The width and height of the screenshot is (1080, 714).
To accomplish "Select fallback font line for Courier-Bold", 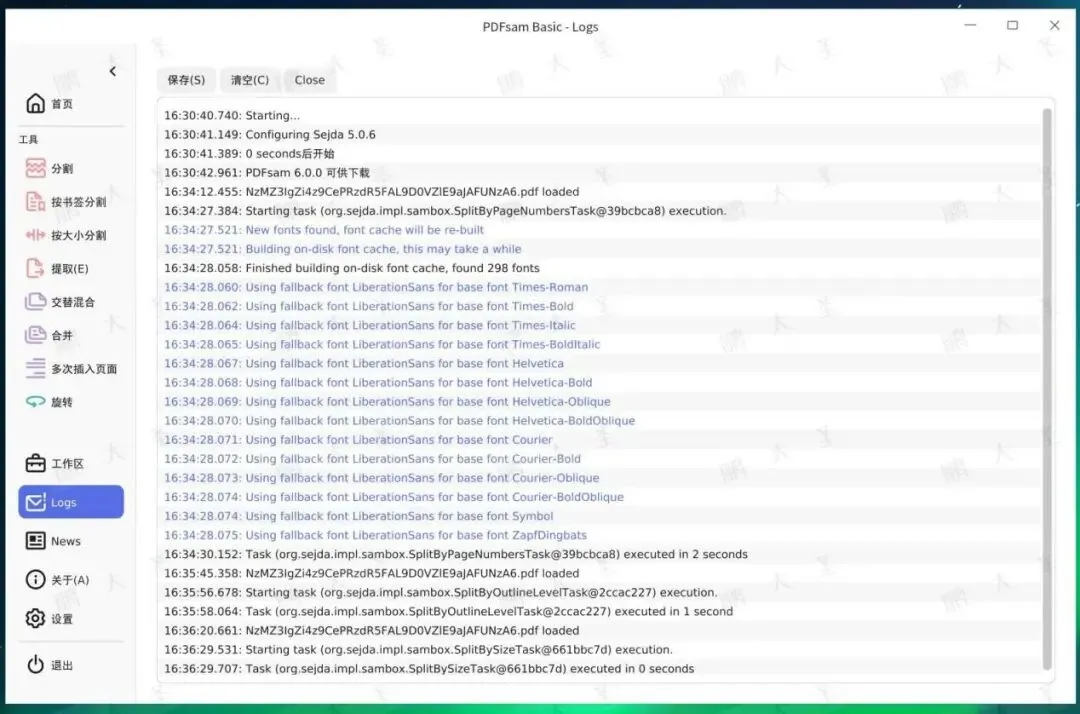I will tap(599, 459).
